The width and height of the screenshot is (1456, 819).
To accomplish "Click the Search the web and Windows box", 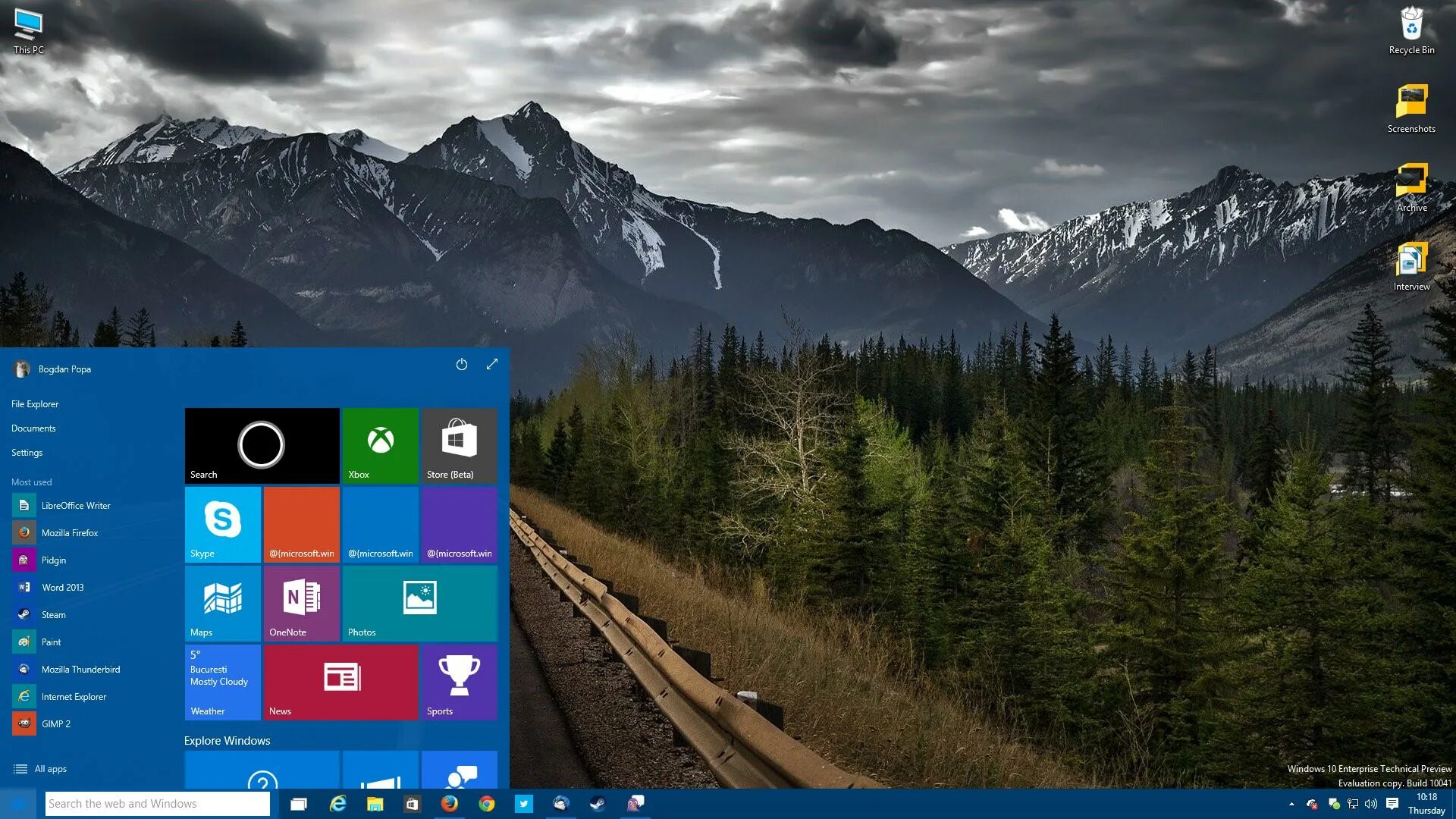I will [x=157, y=804].
